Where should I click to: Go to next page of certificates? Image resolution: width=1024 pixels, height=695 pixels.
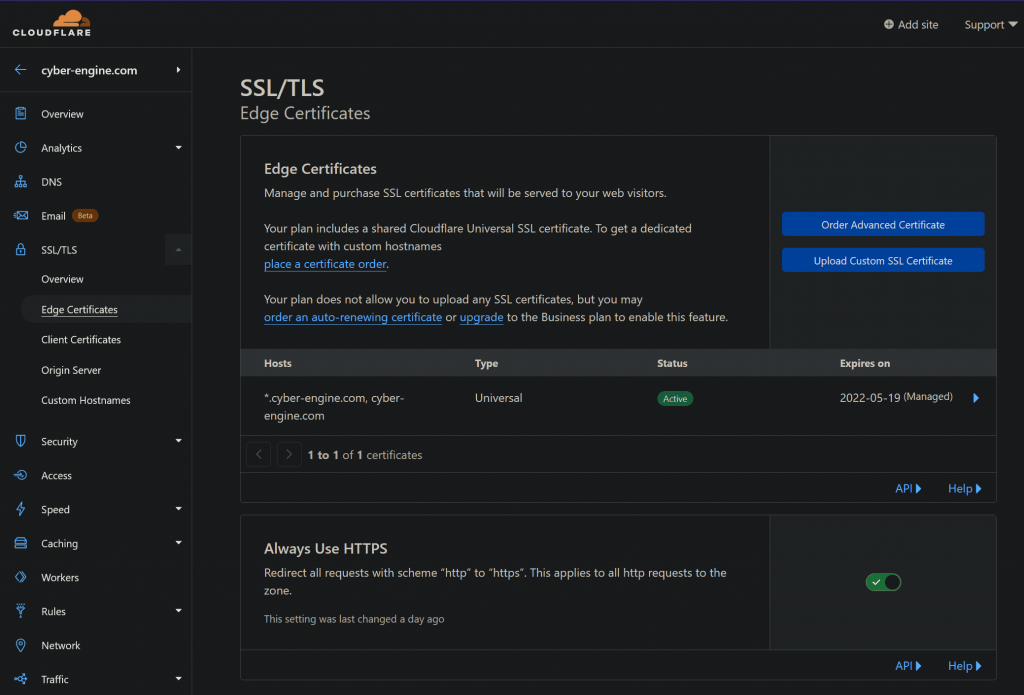click(289, 455)
